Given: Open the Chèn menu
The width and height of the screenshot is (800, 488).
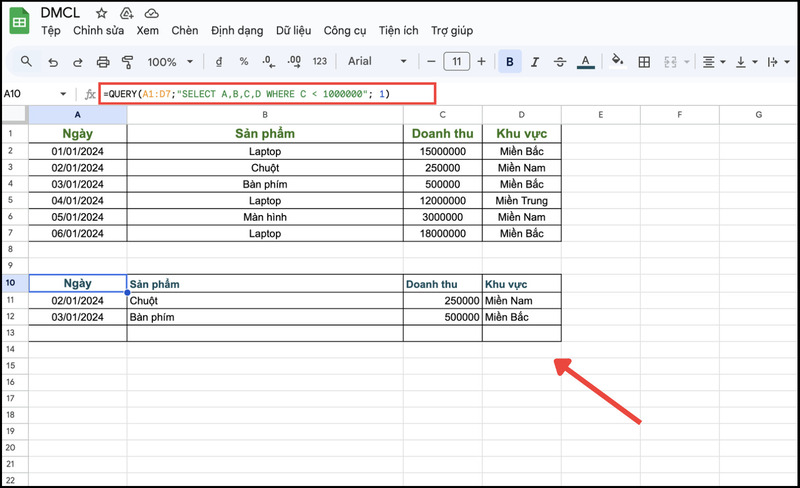Looking at the screenshot, I should click(184, 31).
